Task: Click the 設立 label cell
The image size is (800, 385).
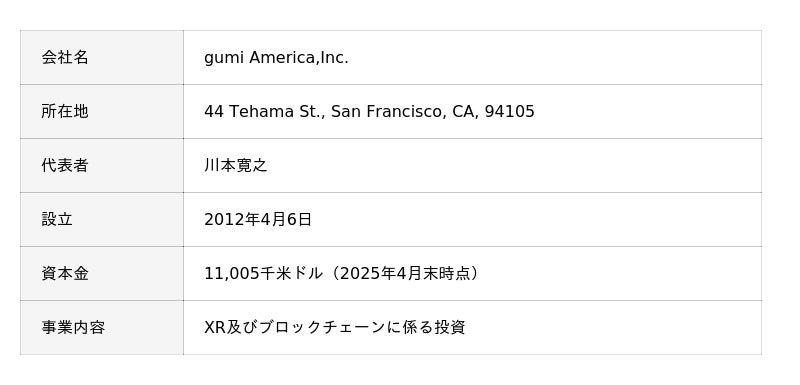Action: tap(102, 219)
